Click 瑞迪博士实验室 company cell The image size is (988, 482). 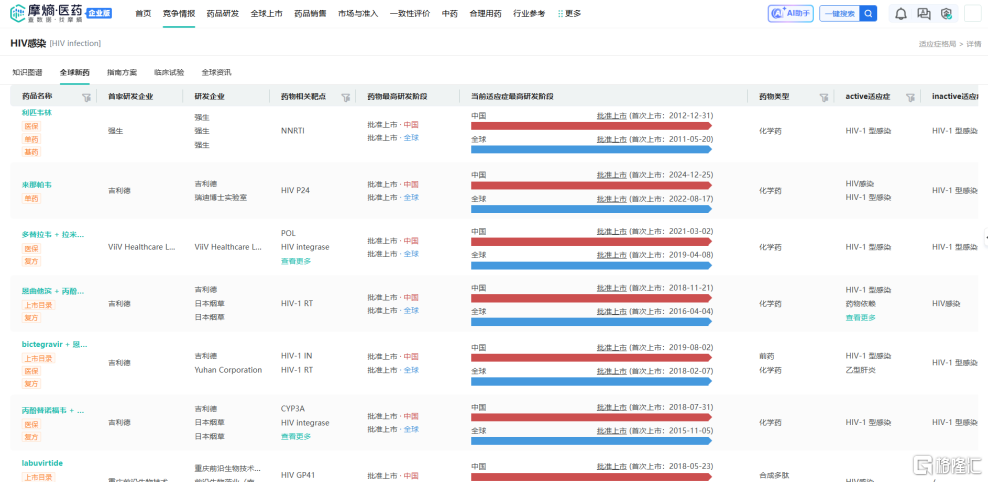(221, 197)
